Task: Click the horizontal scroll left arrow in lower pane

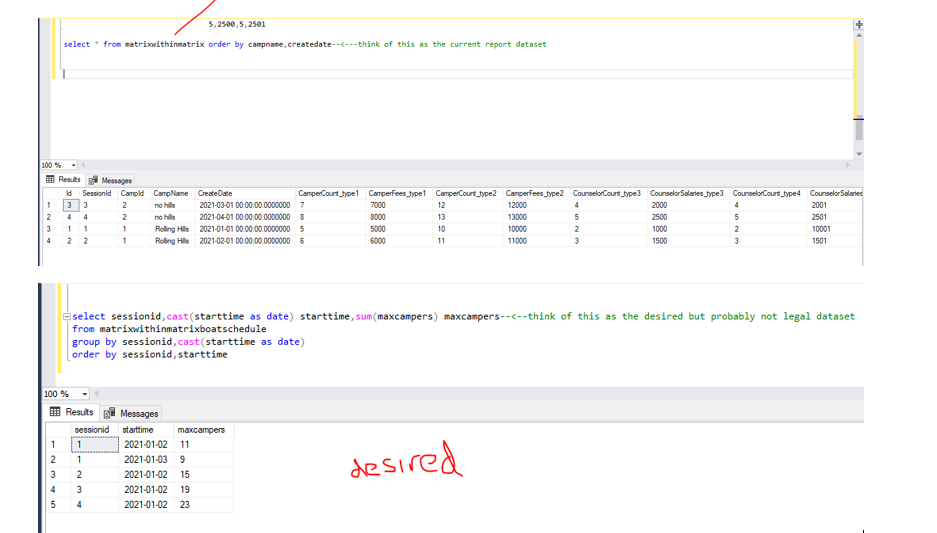Action: [96, 393]
